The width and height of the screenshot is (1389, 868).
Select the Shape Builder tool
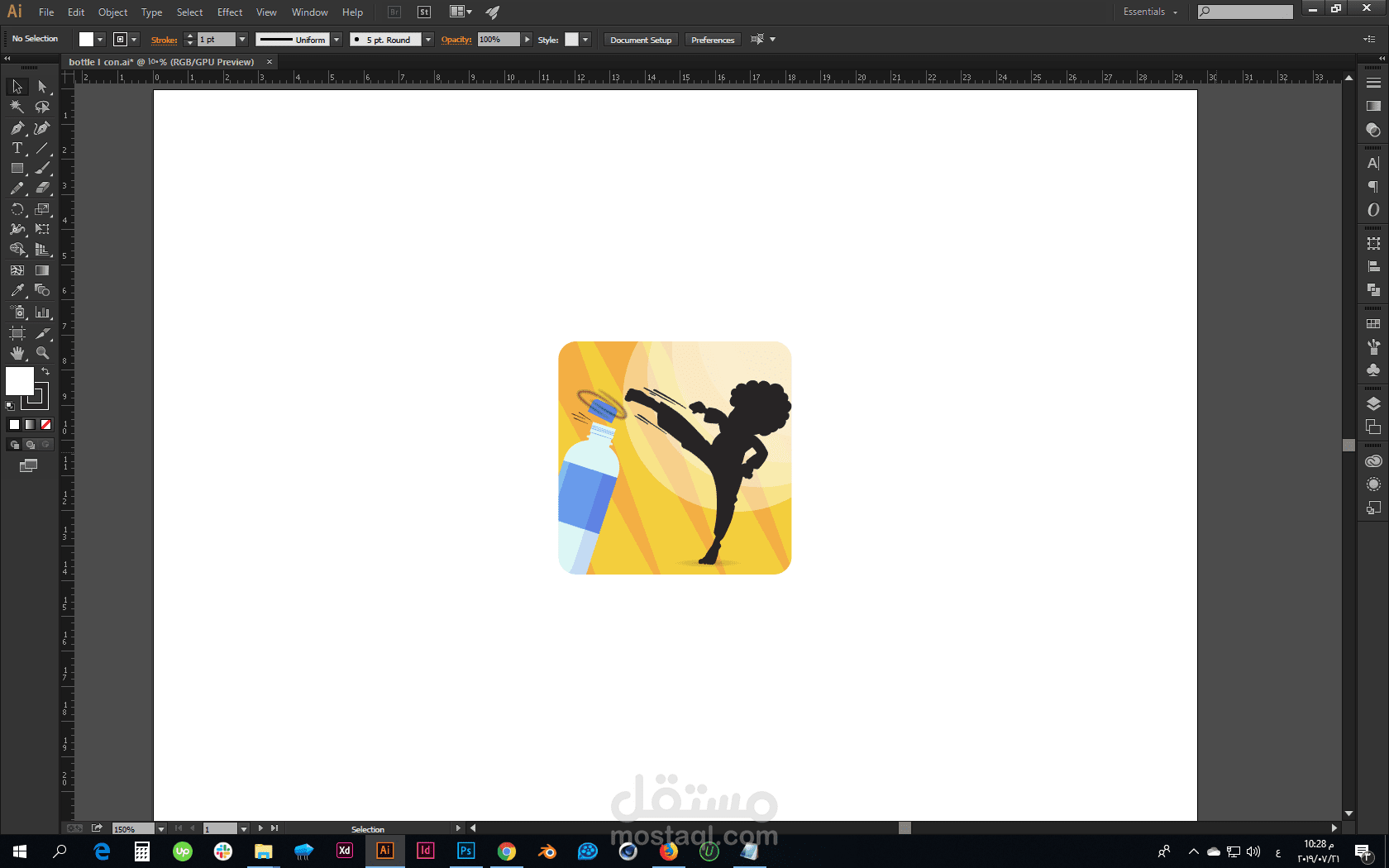(17, 249)
